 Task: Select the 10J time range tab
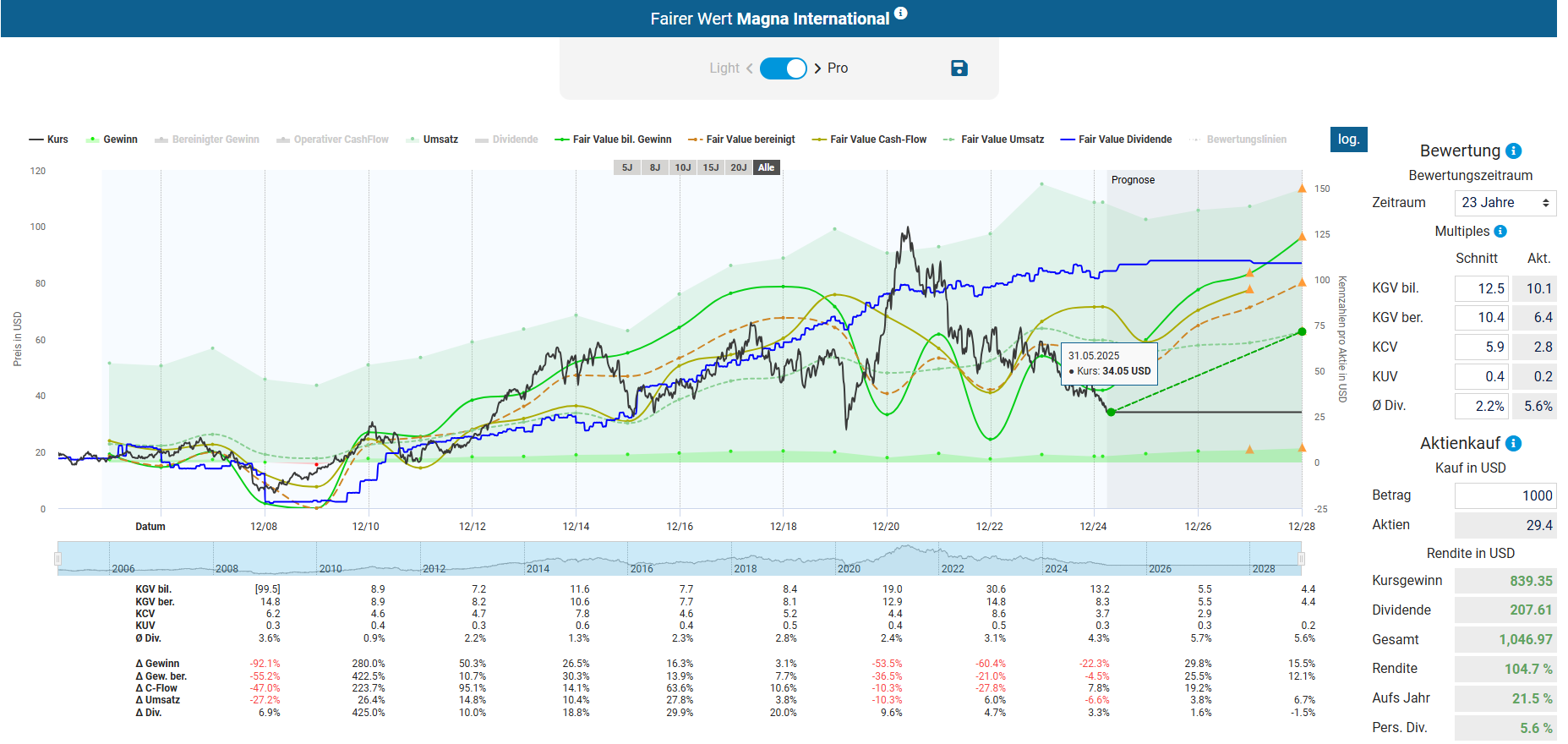683,167
